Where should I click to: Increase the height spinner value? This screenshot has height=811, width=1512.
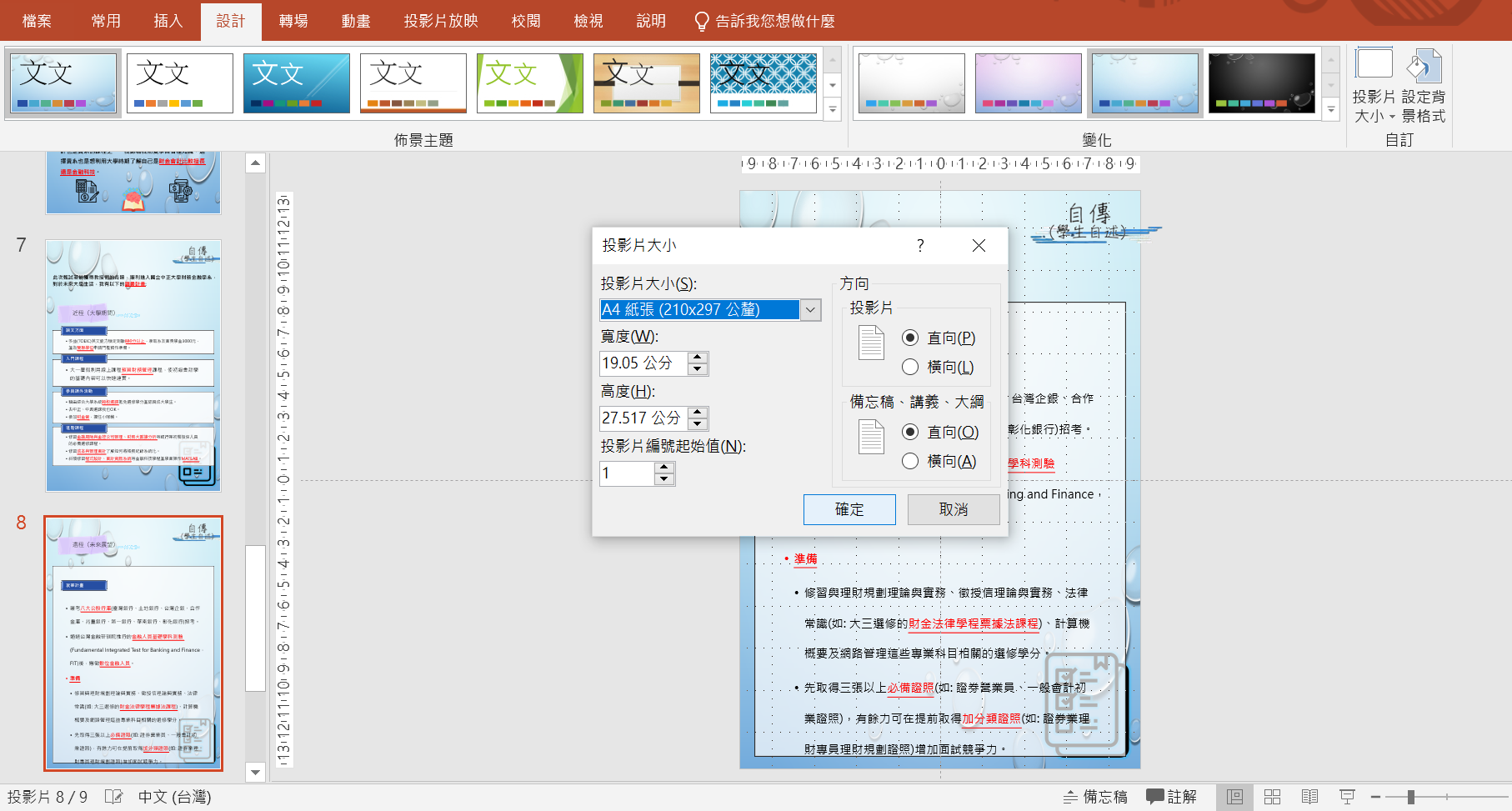point(698,413)
